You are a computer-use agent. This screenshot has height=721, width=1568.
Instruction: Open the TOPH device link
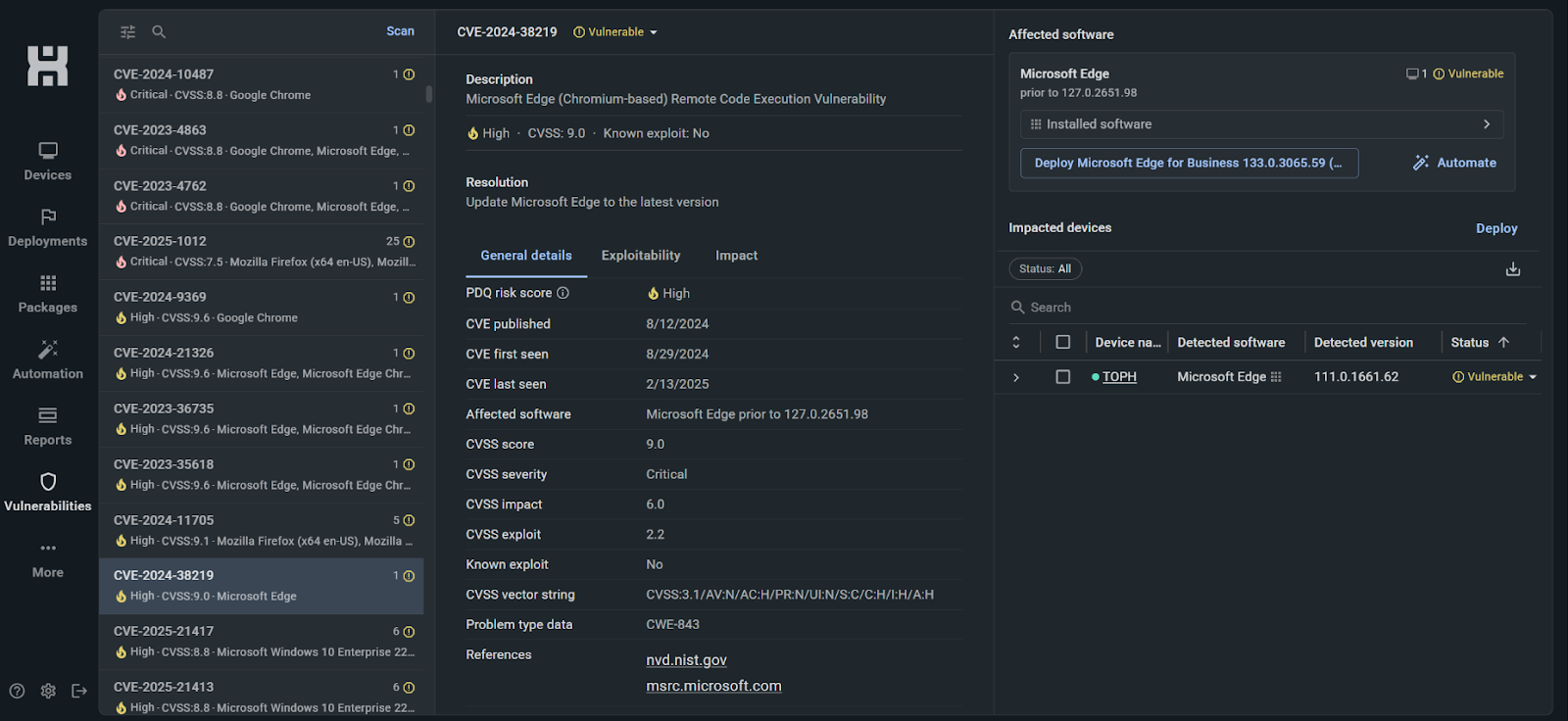[1119, 377]
